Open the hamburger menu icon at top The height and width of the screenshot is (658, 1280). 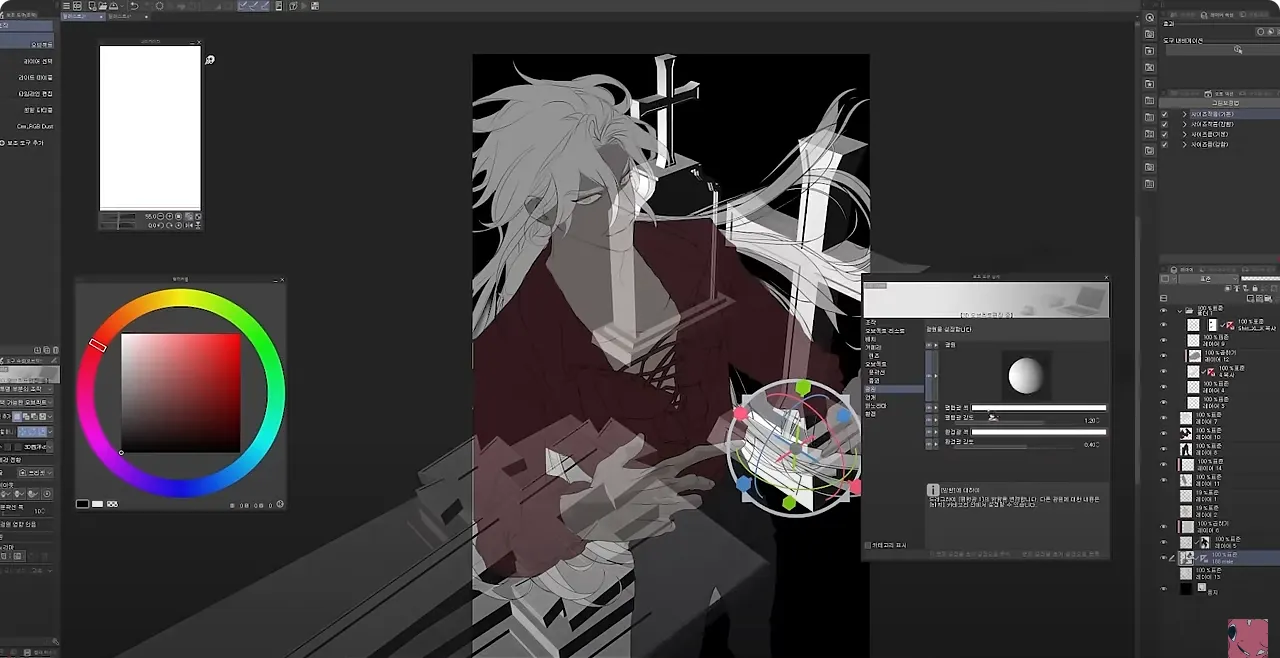pos(65,6)
